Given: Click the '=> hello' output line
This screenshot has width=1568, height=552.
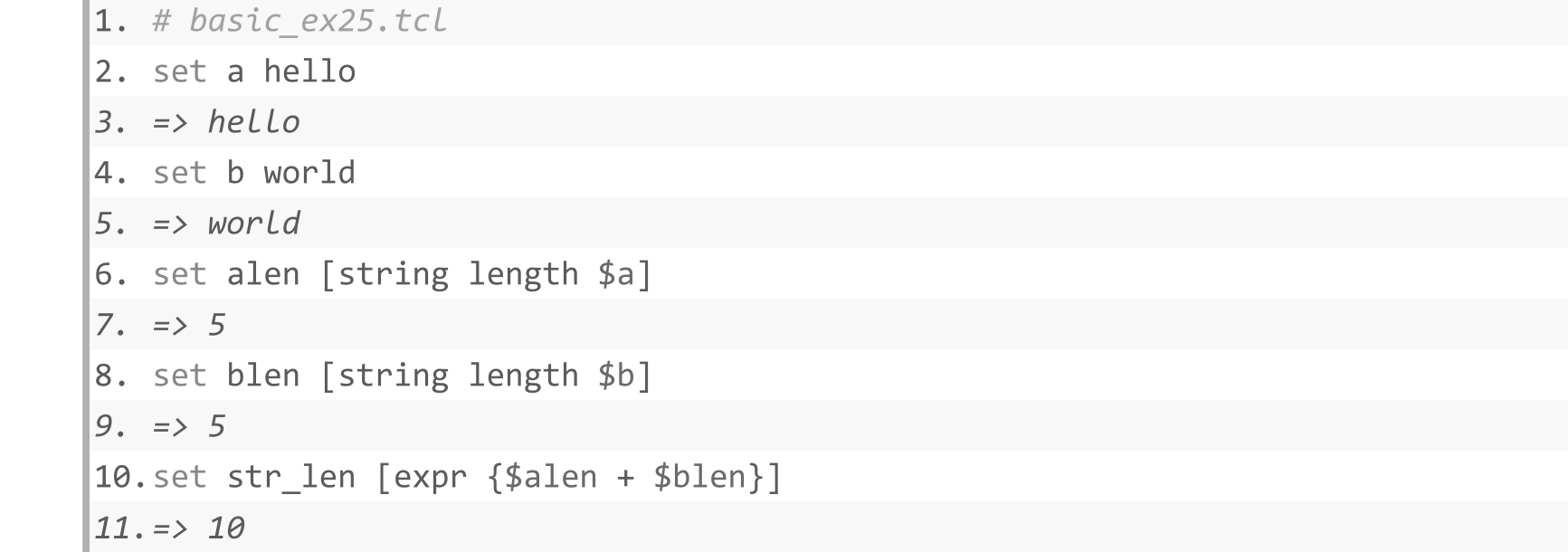Looking at the screenshot, I should 226,122.
